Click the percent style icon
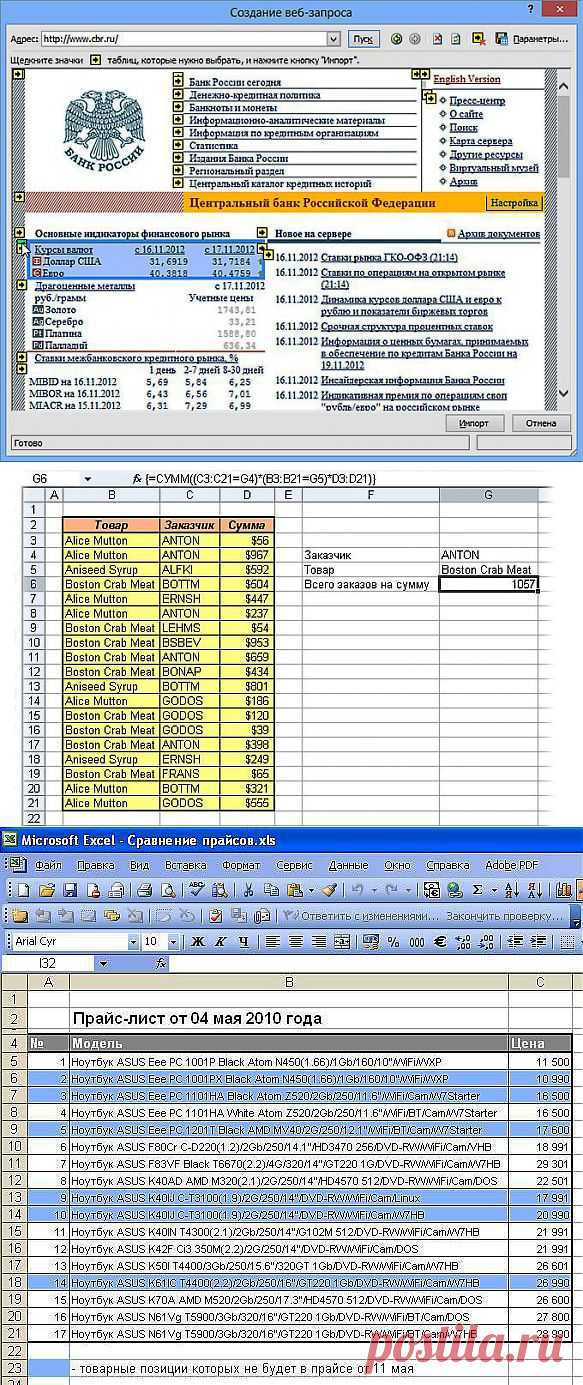The height and width of the screenshot is (1385, 583). [x=392, y=941]
